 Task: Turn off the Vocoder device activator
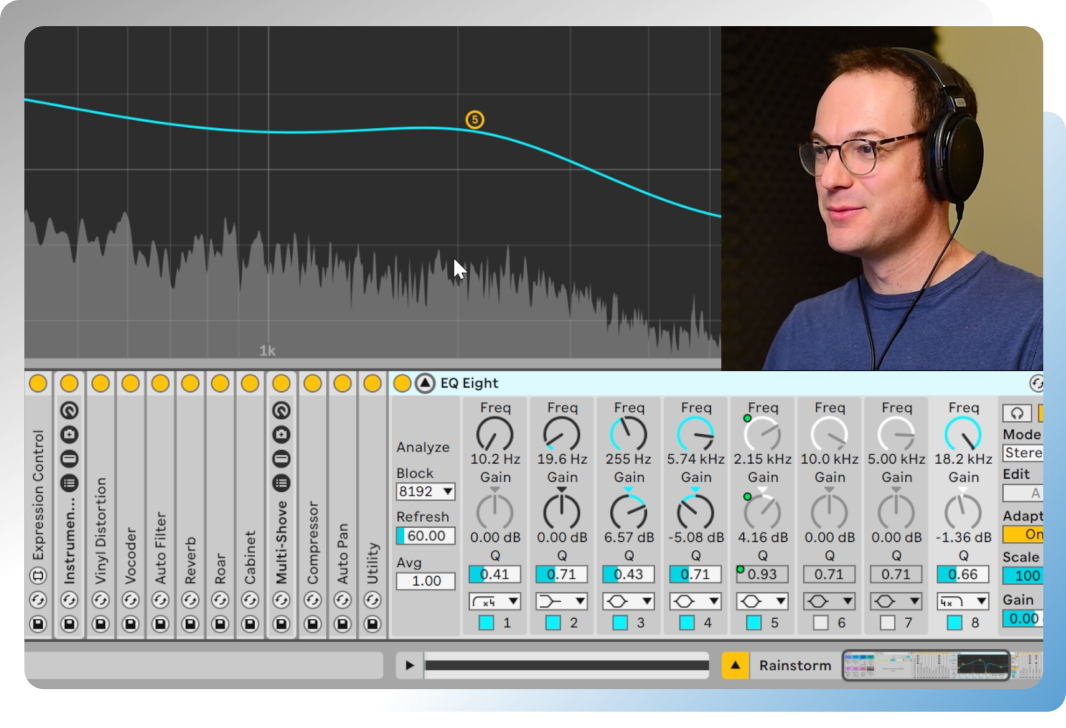(x=130, y=384)
